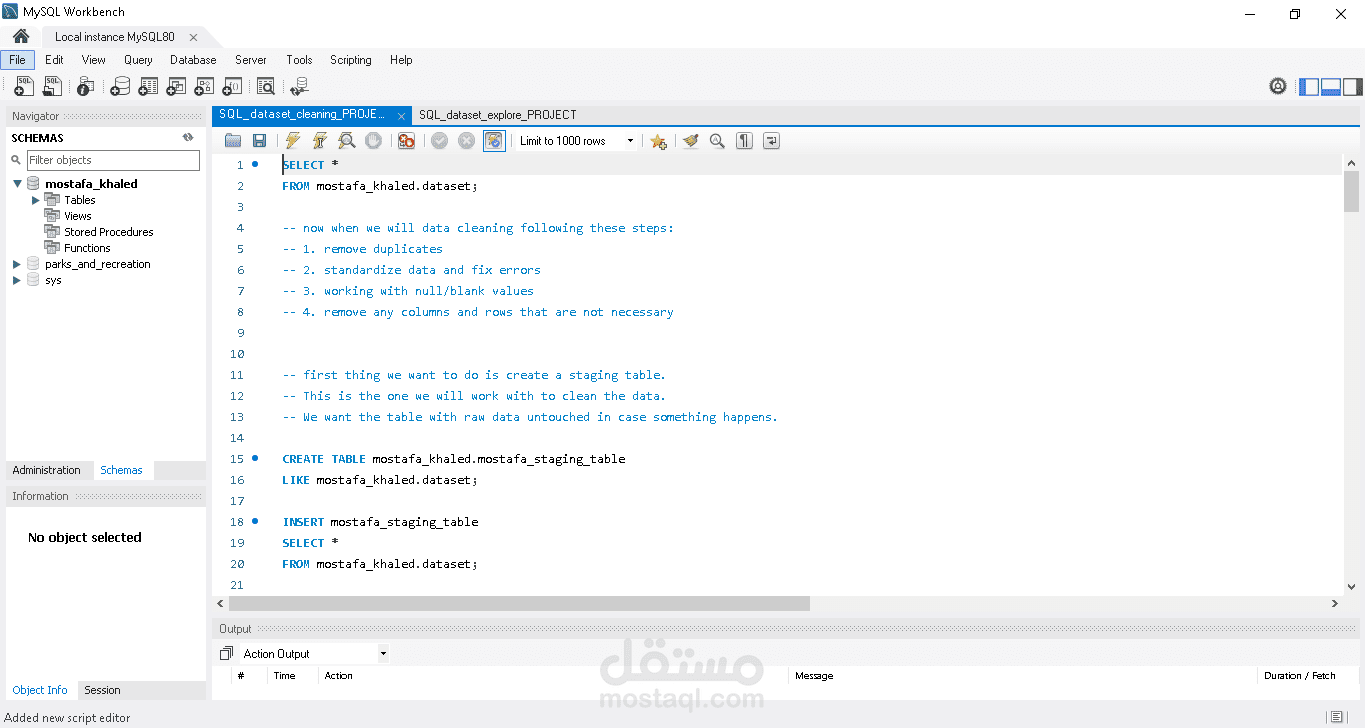
Task: Toggle auto-commit mode in the editor toolbar
Action: (x=493, y=140)
